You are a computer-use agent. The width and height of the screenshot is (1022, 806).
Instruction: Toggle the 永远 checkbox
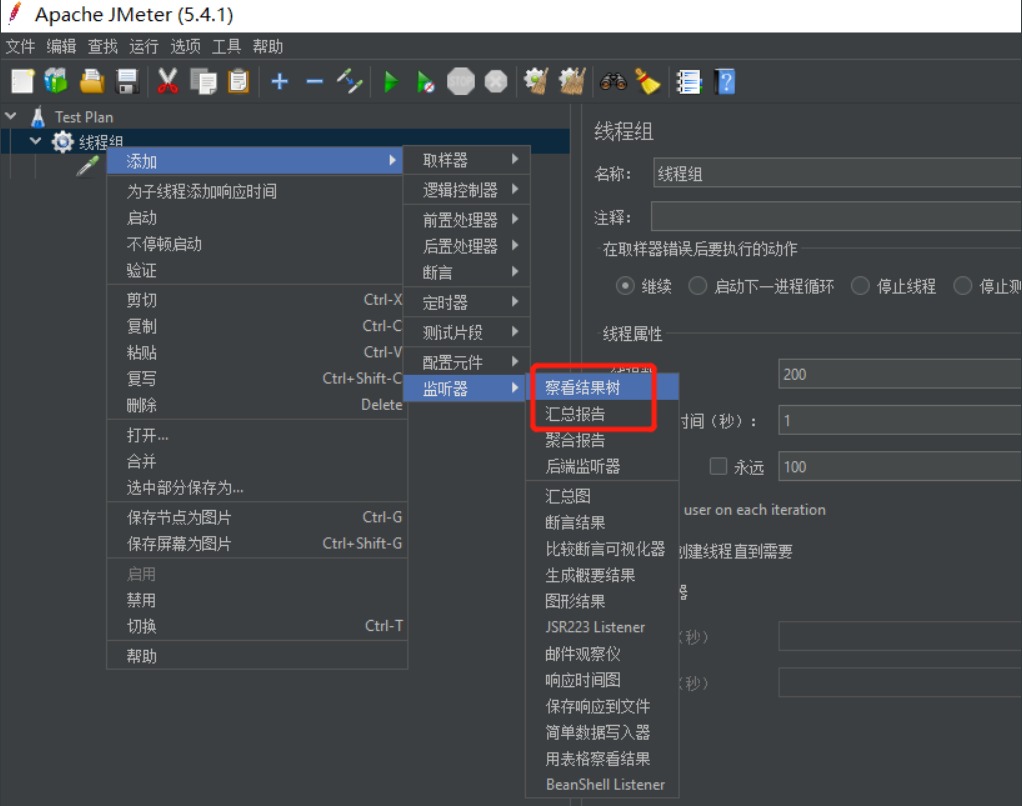[718, 467]
